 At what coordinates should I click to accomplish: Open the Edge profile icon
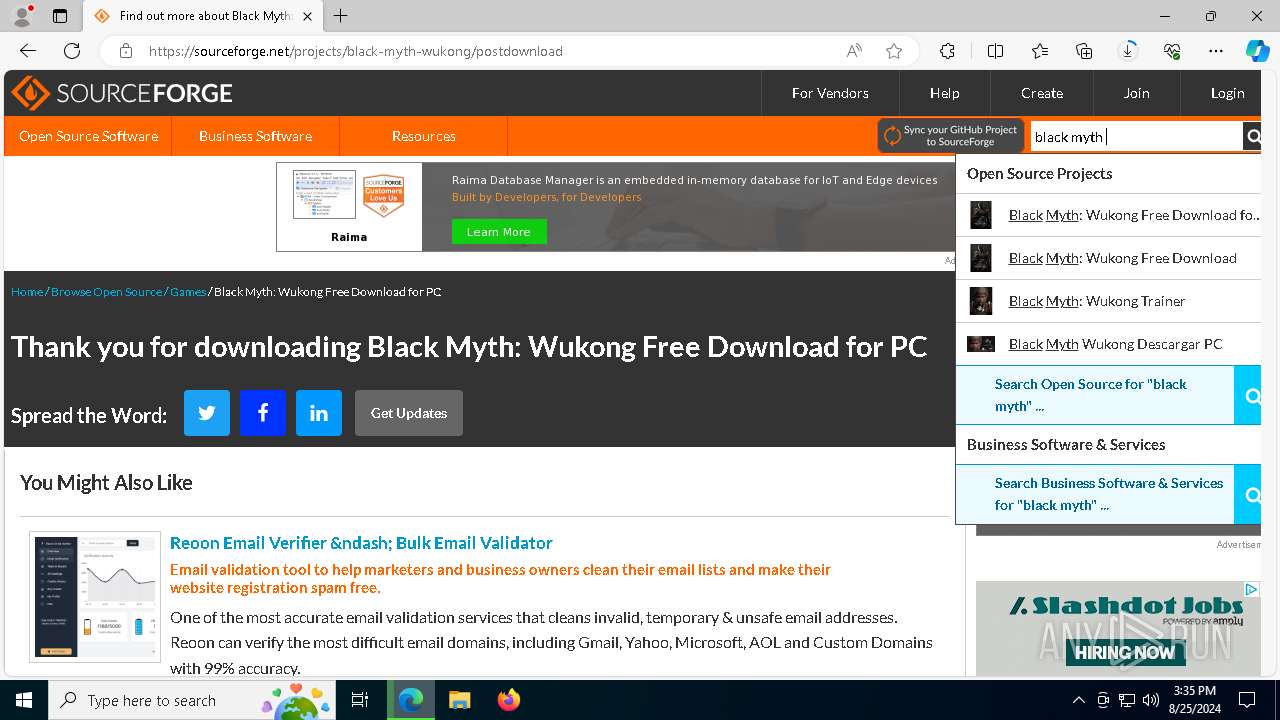(22, 16)
